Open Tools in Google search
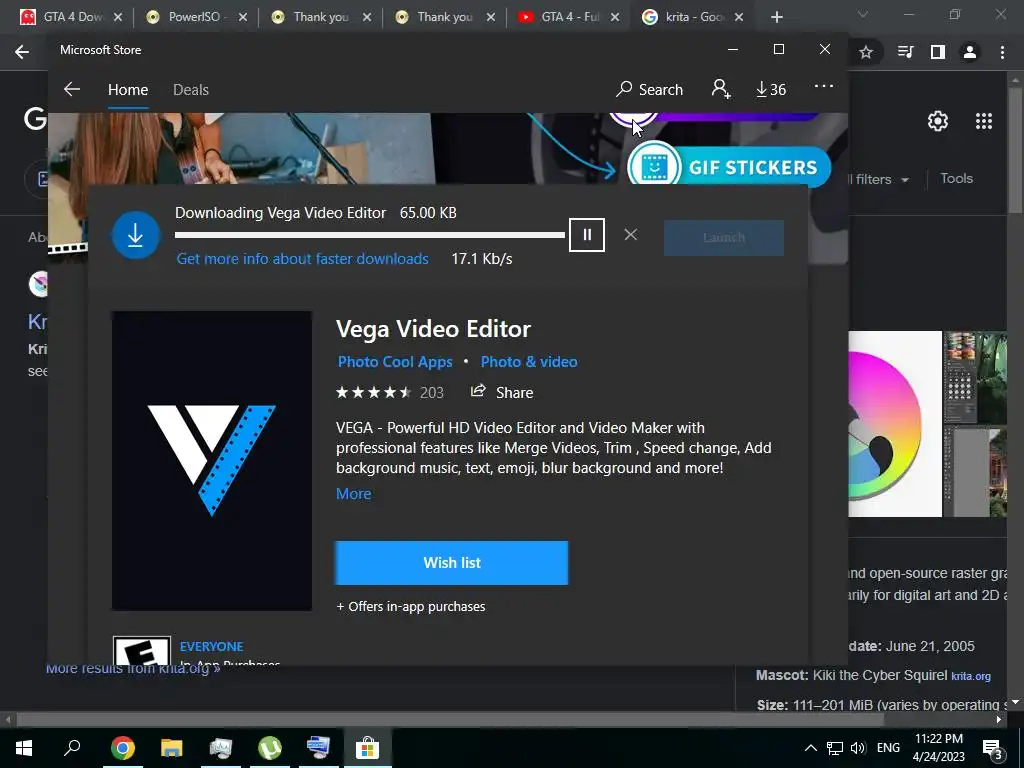Screen dimensions: 1024x768 pyautogui.click(x=956, y=178)
